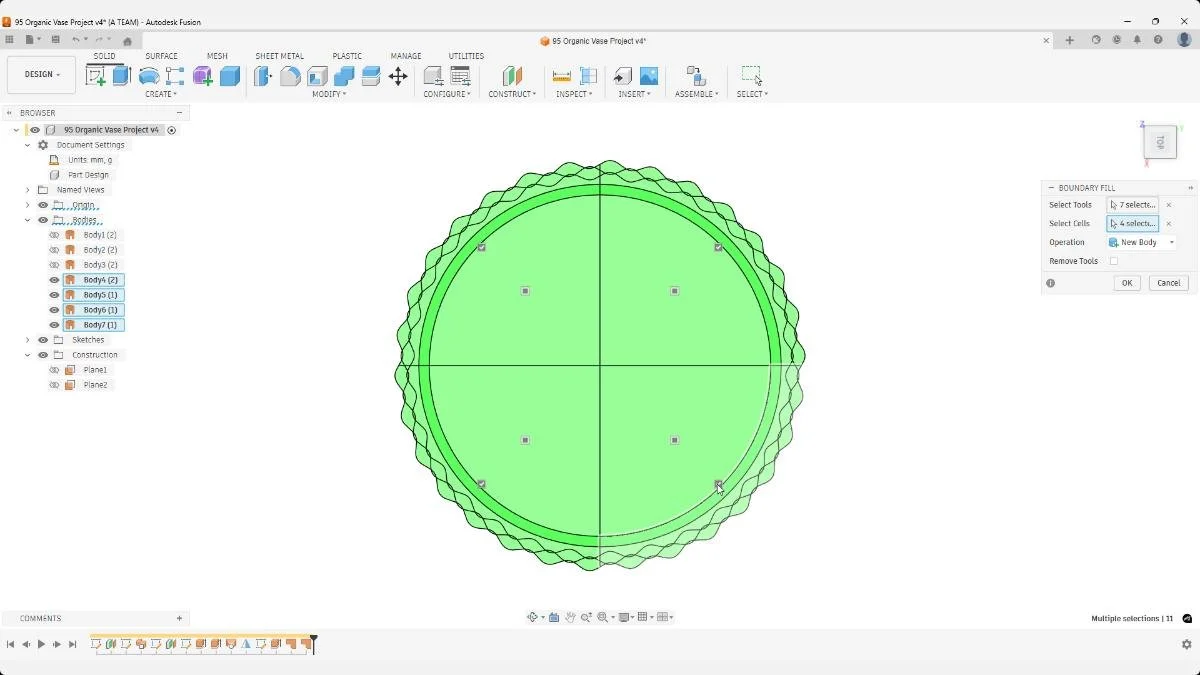Switch to the Surface tab
The height and width of the screenshot is (675, 1200).
coord(161,56)
